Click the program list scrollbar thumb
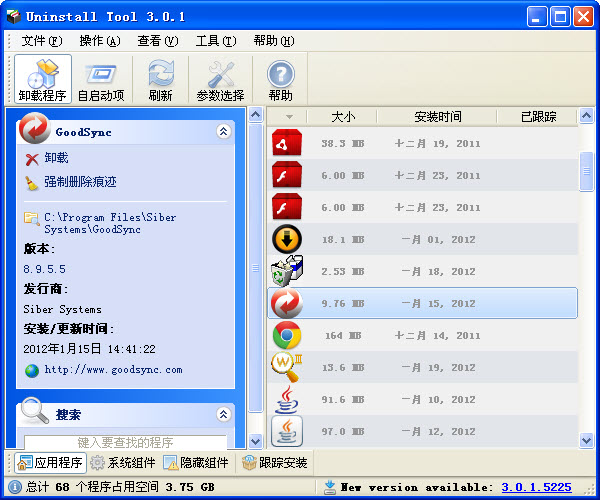Image resolution: width=600 pixels, height=500 pixels. [x=586, y=171]
